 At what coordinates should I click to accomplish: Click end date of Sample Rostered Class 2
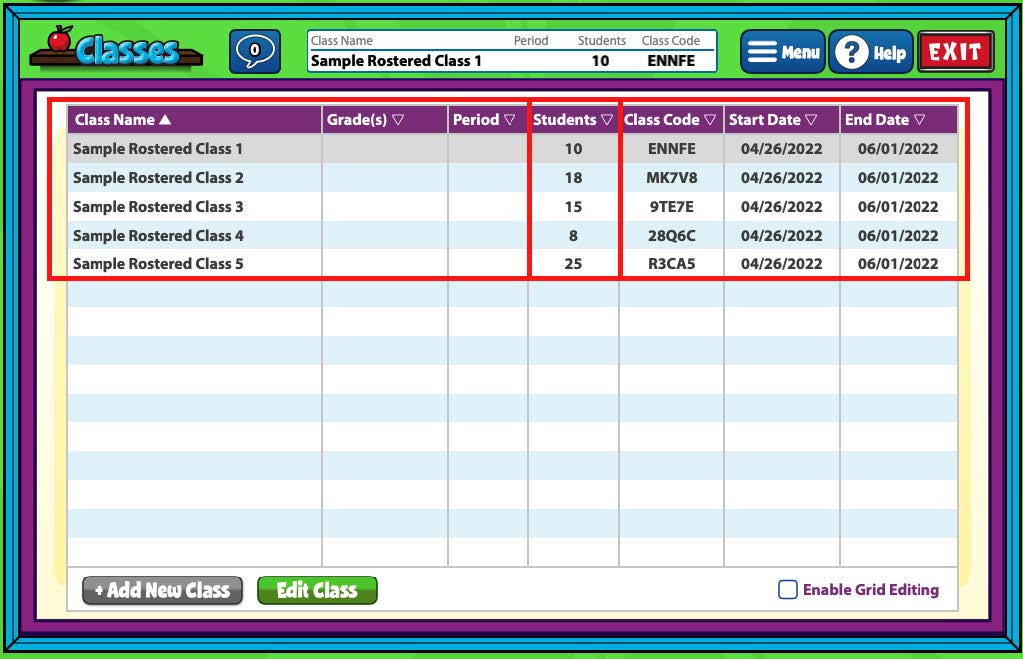[898, 177]
